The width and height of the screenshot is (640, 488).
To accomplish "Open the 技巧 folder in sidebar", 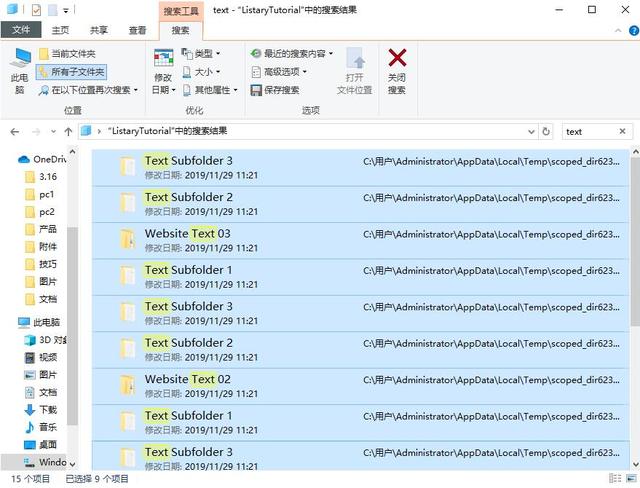I will coord(41,264).
